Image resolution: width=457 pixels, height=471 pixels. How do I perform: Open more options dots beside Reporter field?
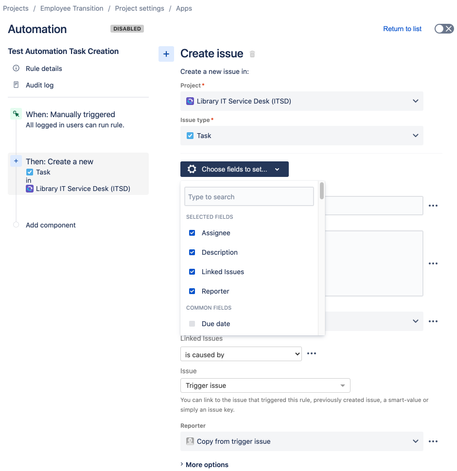click(x=433, y=441)
